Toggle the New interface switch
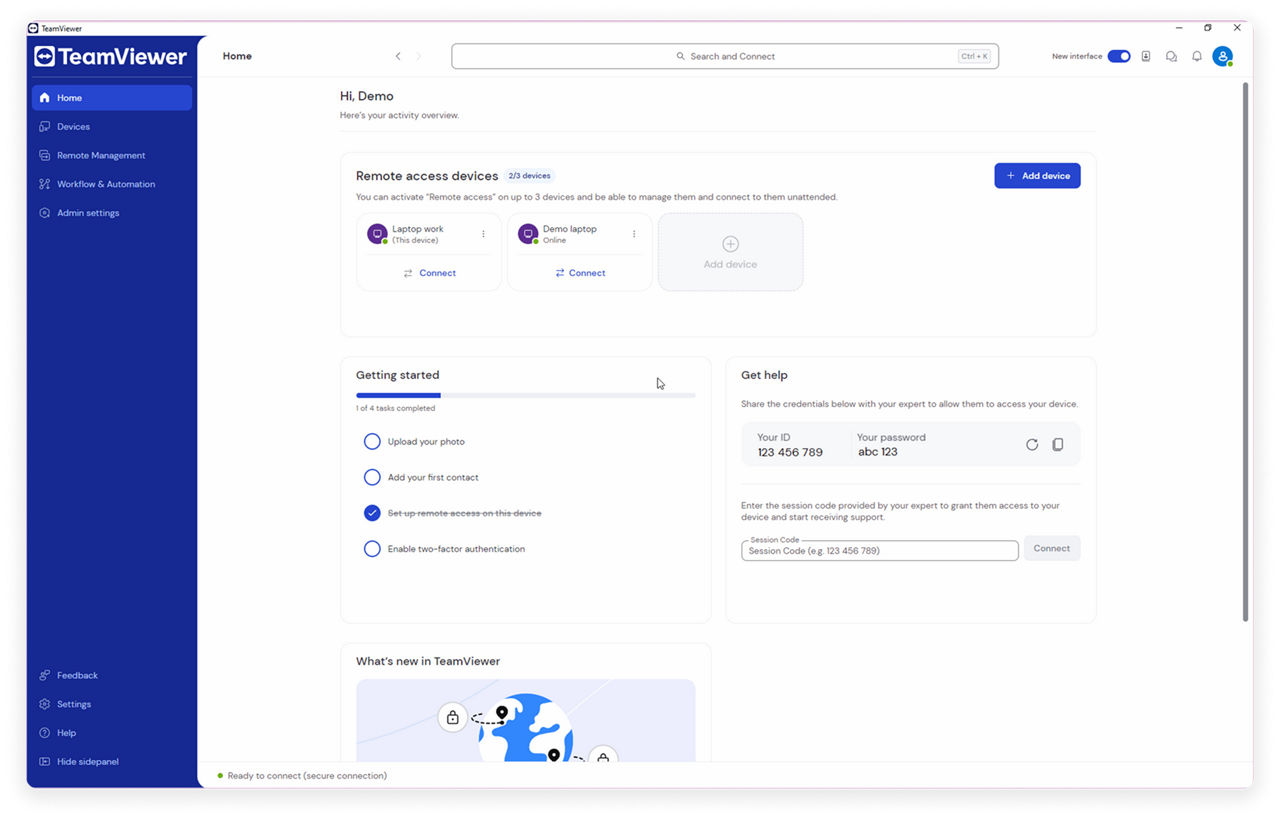The height and width of the screenshot is (820, 1280). (x=1119, y=57)
